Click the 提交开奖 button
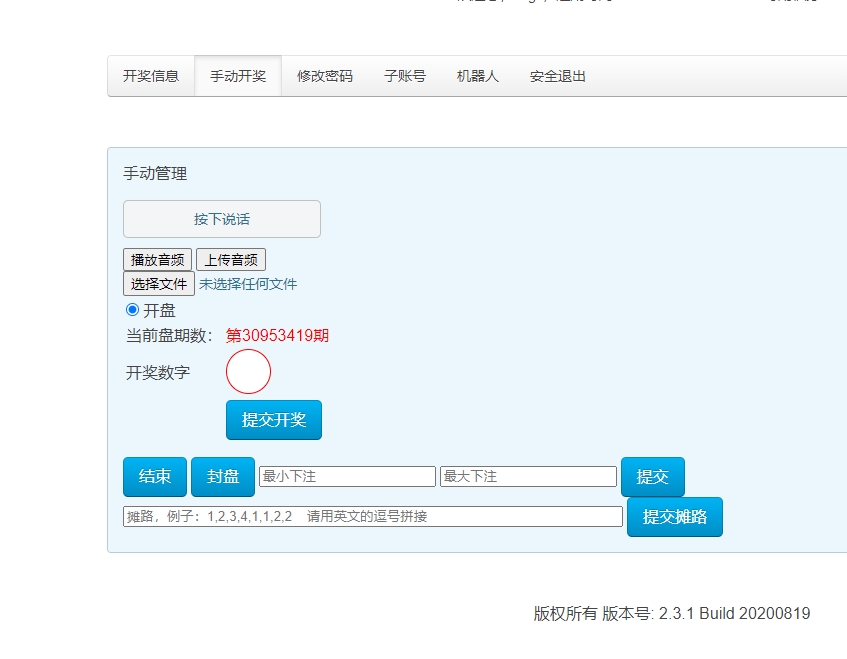 click(274, 420)
